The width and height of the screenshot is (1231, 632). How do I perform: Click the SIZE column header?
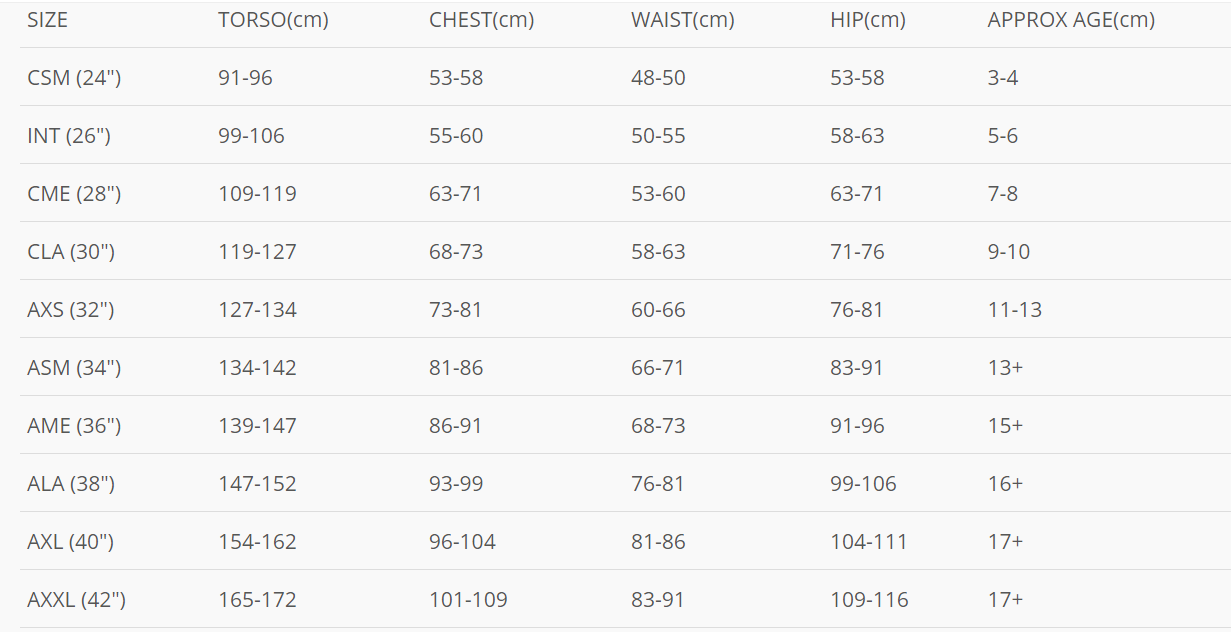(47, 20)
